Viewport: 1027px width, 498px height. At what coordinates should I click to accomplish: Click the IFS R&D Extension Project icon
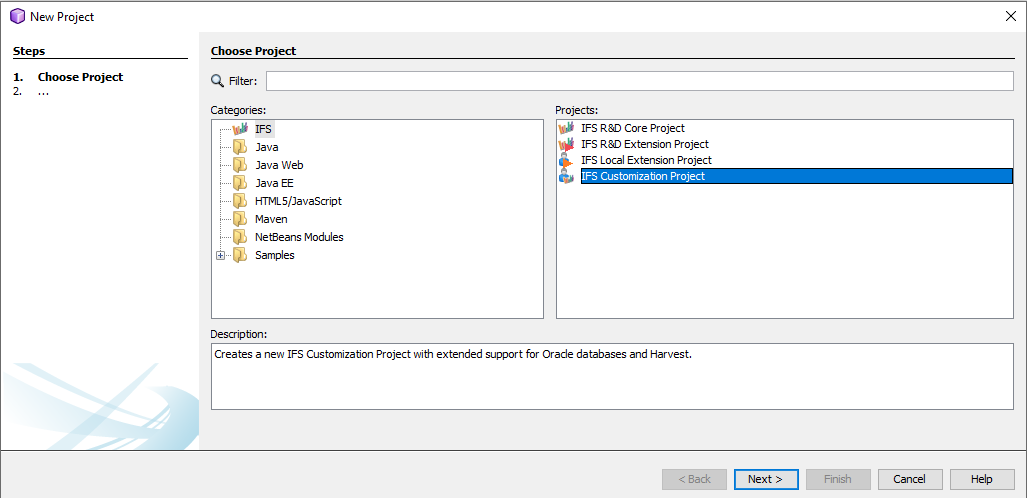tap(566, 144)
